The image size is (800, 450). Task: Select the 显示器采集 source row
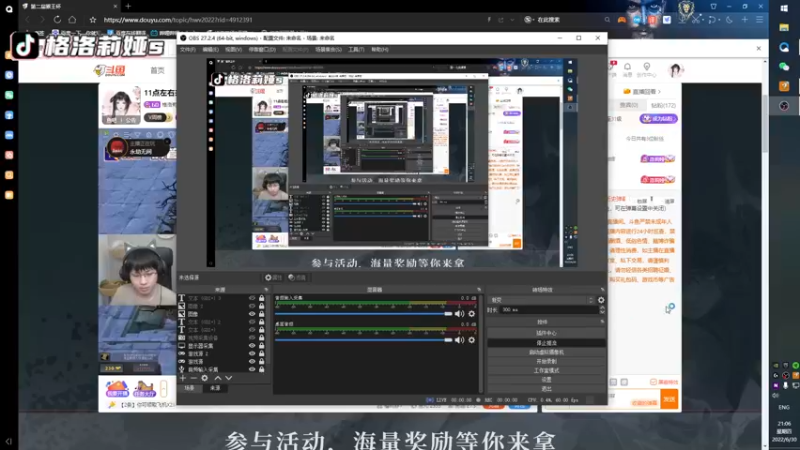pos(221,345)
